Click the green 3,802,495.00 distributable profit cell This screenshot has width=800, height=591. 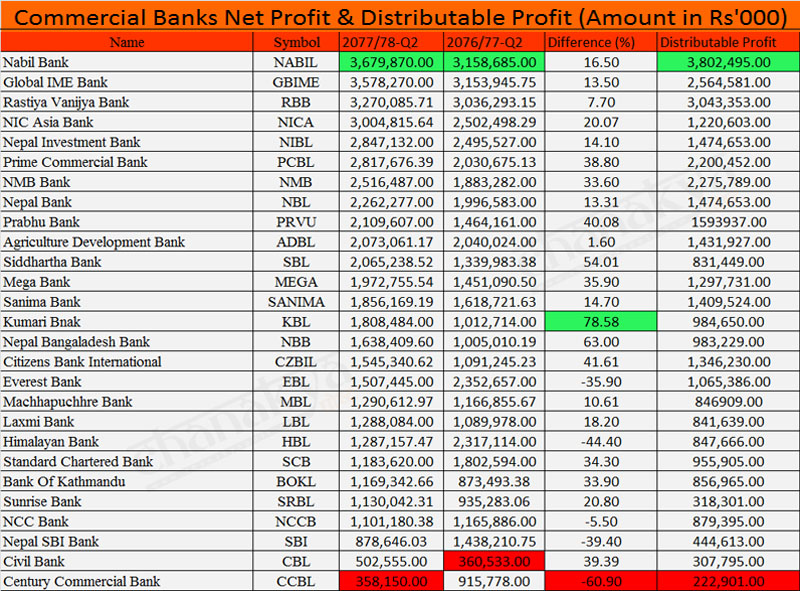coord(727,62)
